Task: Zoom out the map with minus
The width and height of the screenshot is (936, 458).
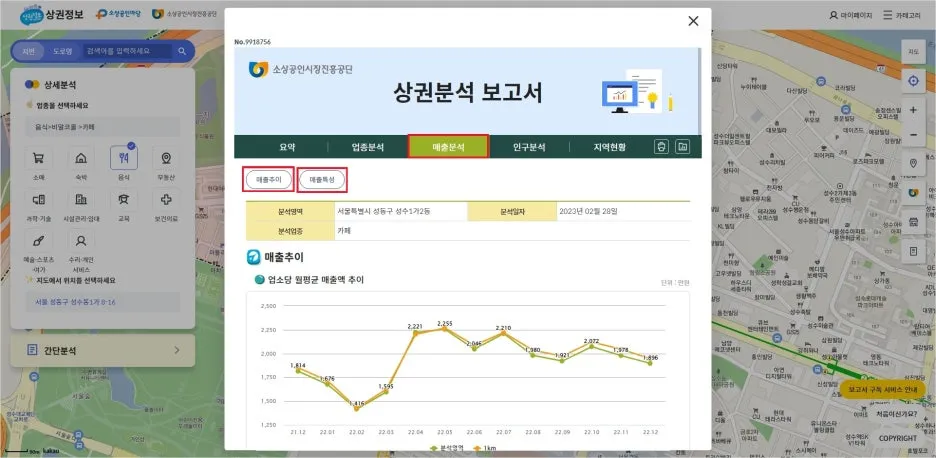Action: tap(913, 135)
